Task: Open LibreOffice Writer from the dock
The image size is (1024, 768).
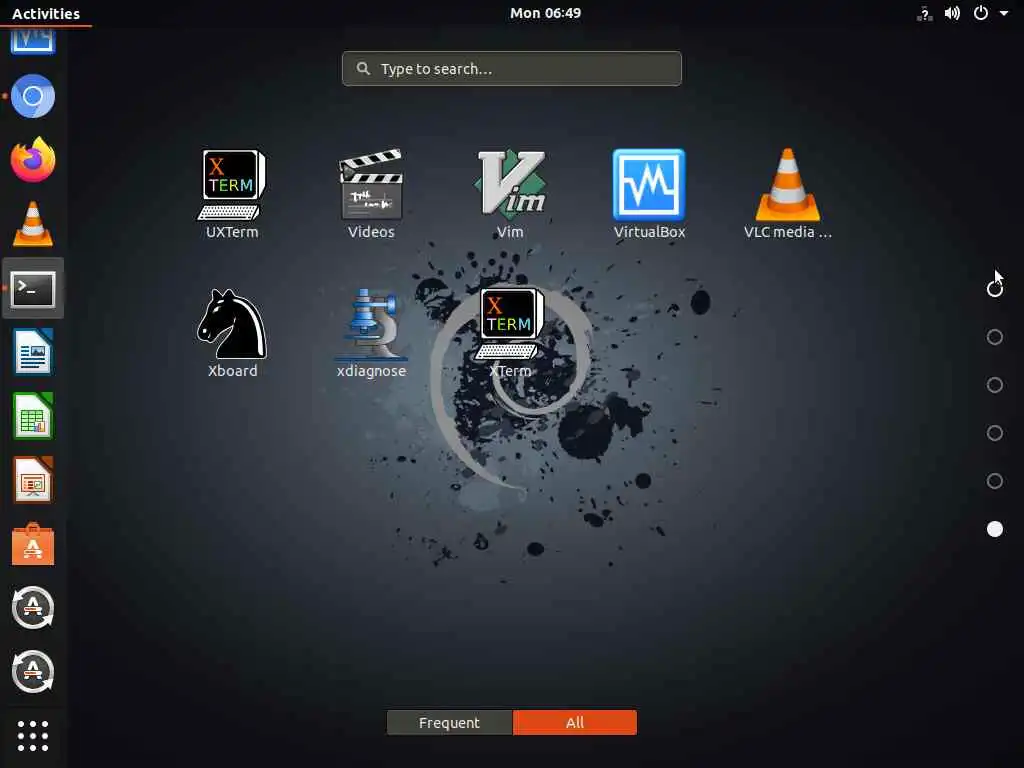Action: pos(33,352)
